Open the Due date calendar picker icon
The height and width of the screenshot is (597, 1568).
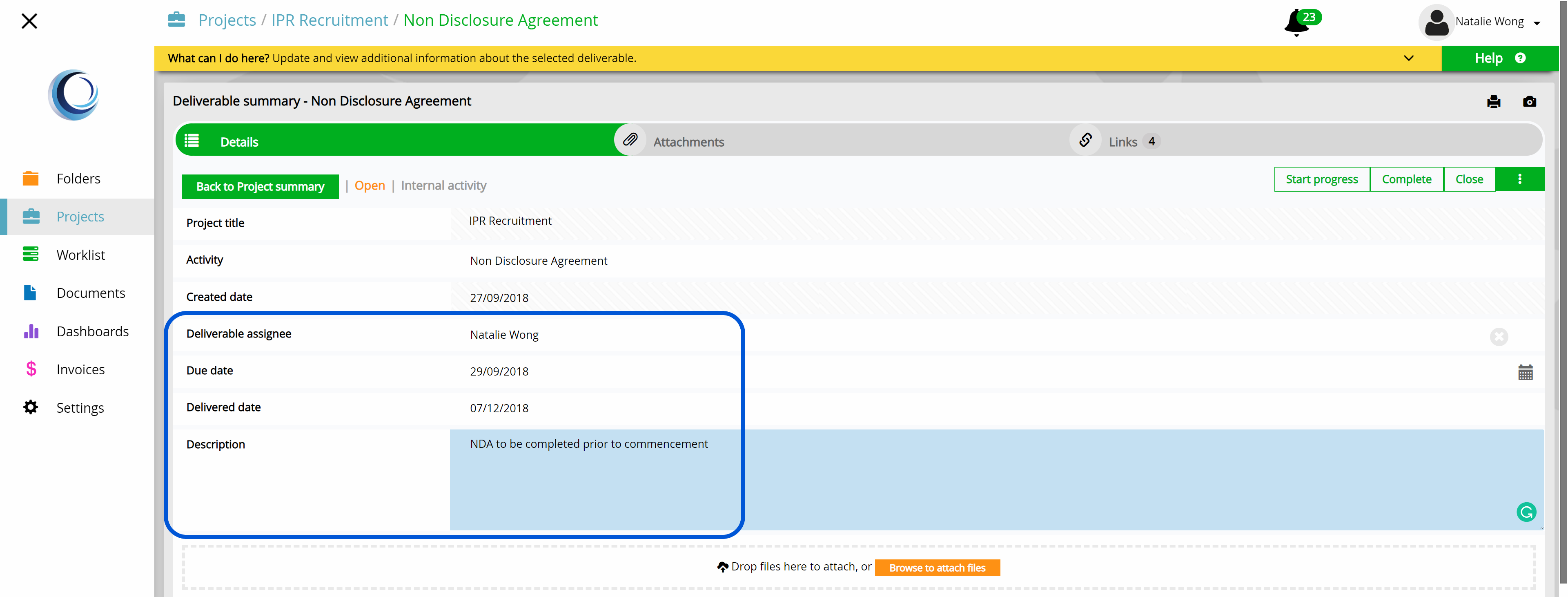pos(1525,372)
